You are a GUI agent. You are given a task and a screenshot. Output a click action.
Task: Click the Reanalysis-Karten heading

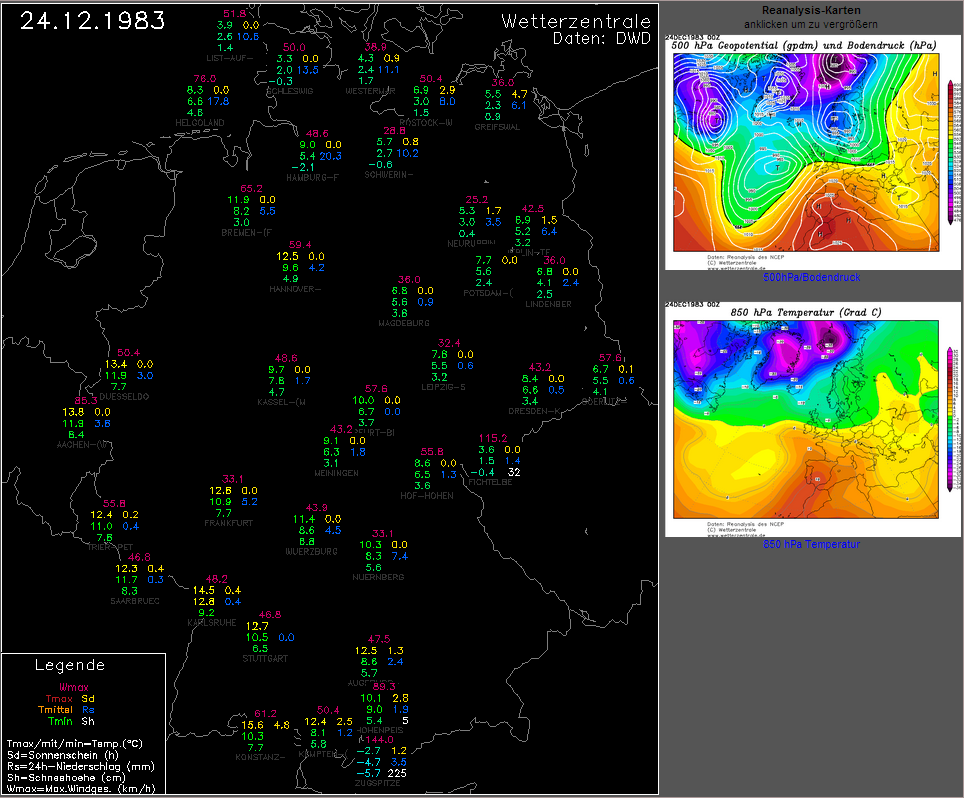(x=811, y=10)
